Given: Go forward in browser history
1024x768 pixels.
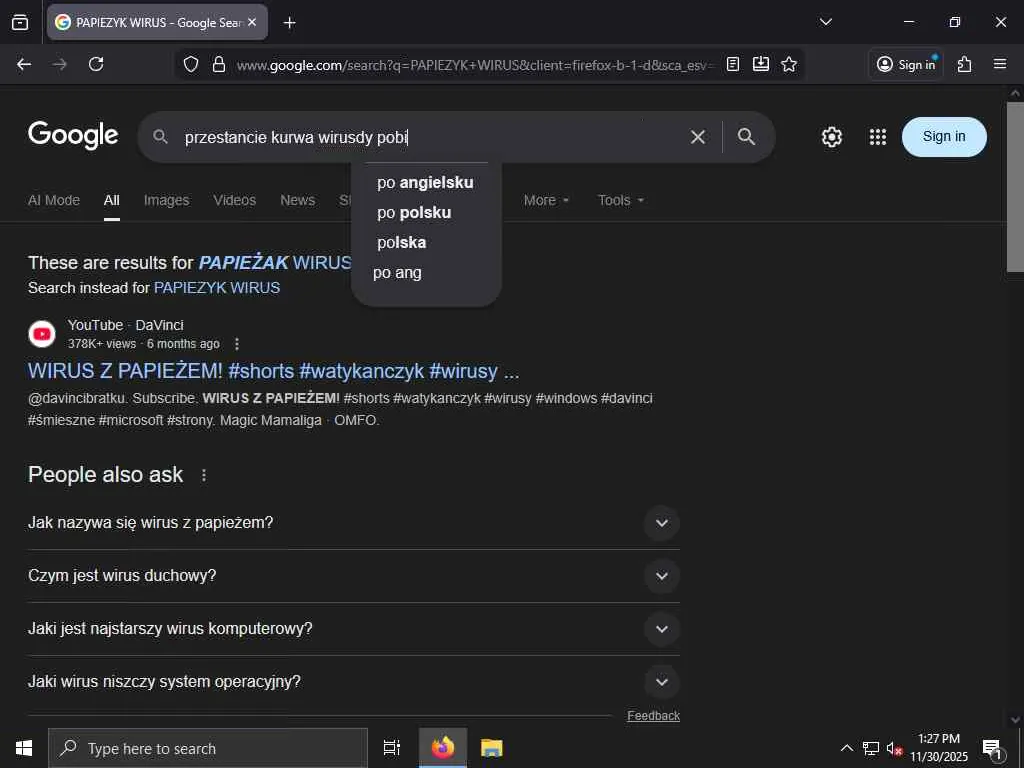Looking at the screenshot, I should coord(60,64).
